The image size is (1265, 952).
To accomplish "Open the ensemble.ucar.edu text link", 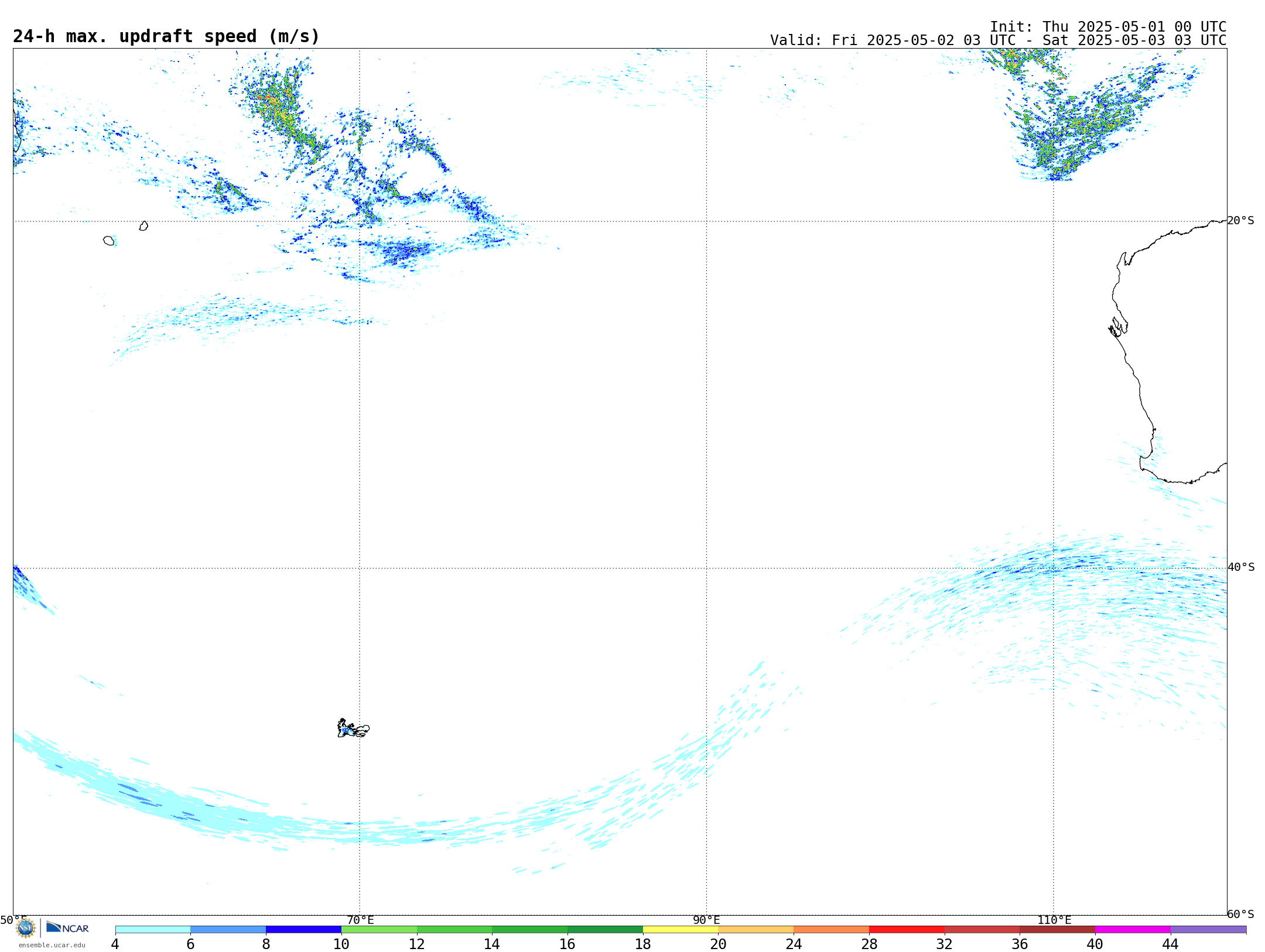I will coord(52,945).
